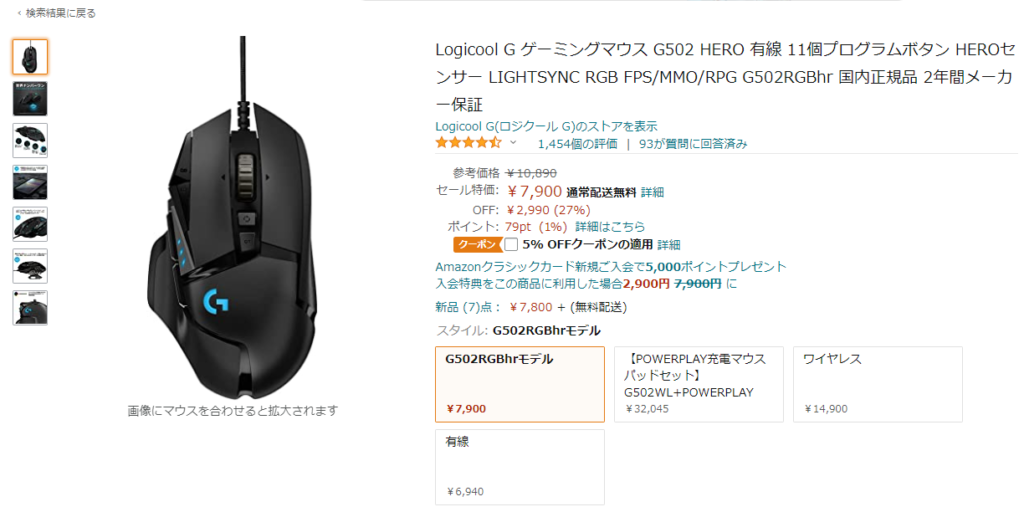This screenshot has width=1024, height=512.
Task: Choose the POWERPLAY充電マウスパッドセット style option
Action: [x=699, y=385]
